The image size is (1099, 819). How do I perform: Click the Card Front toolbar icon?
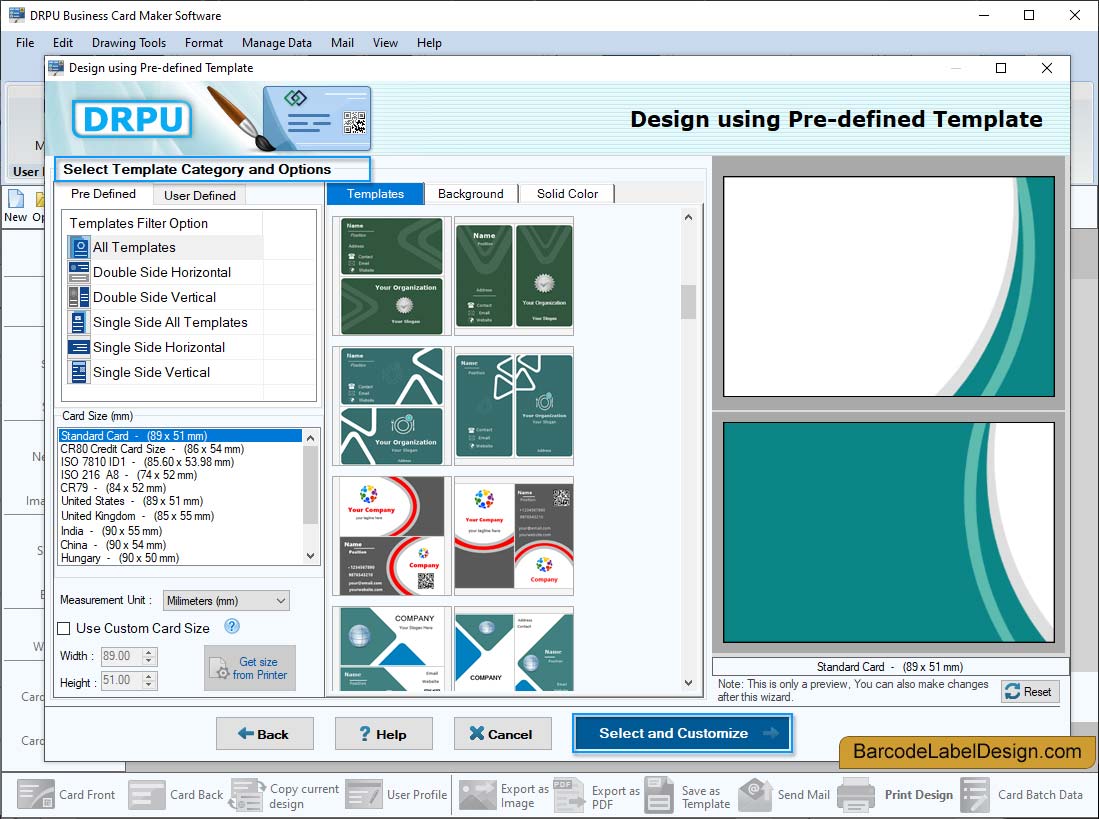coord(35,794)
